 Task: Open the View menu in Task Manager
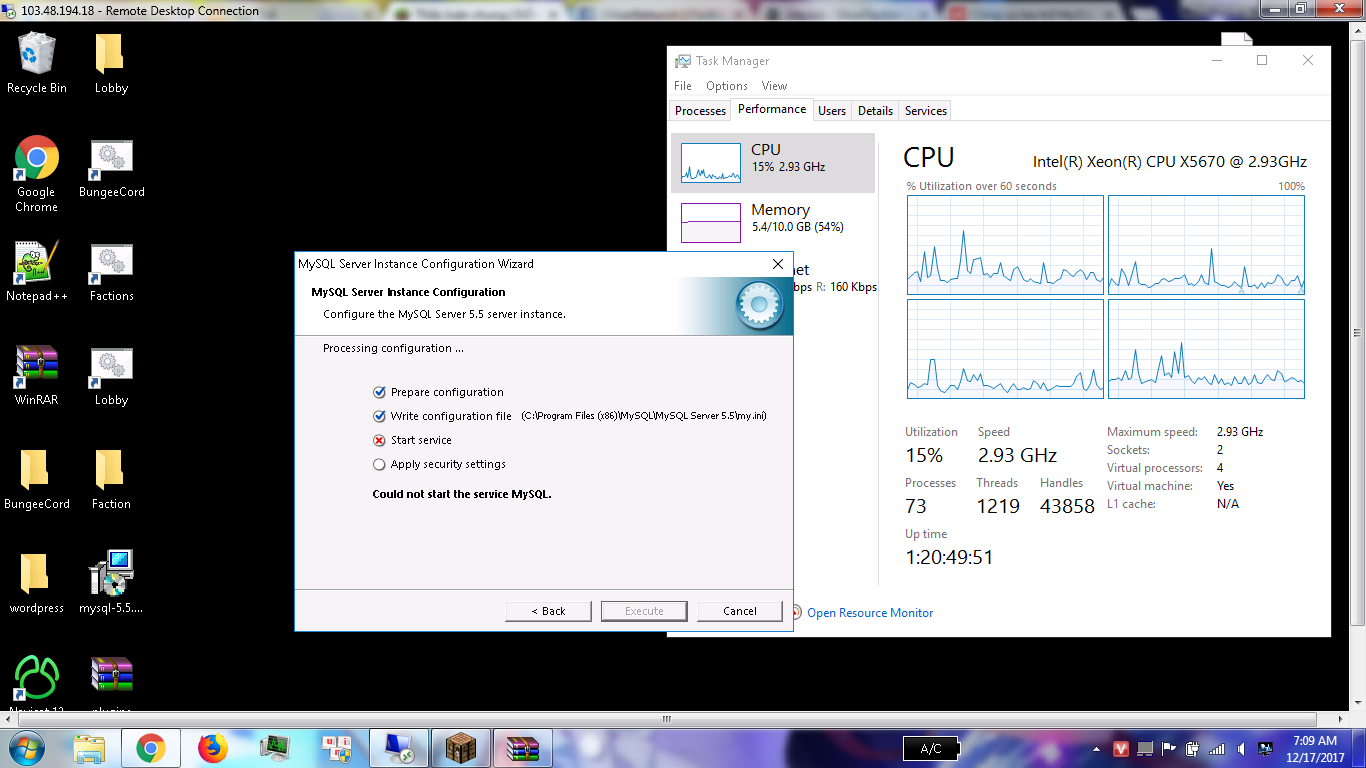774,86
